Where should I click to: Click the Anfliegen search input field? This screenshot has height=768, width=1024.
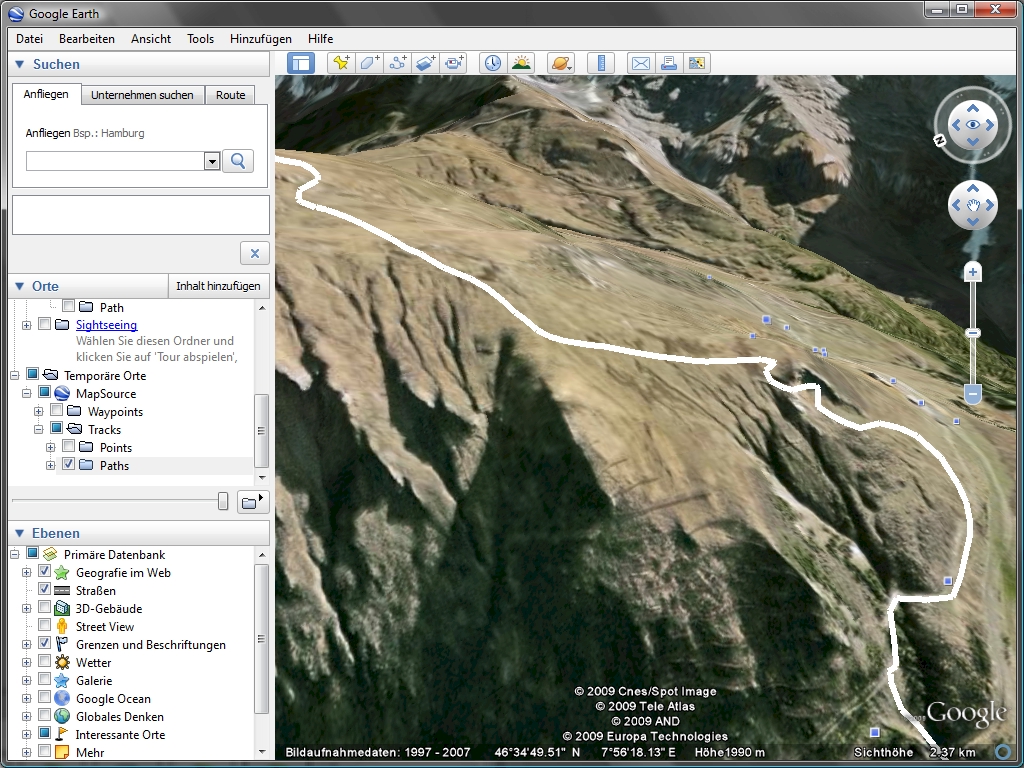coord(115,161)
